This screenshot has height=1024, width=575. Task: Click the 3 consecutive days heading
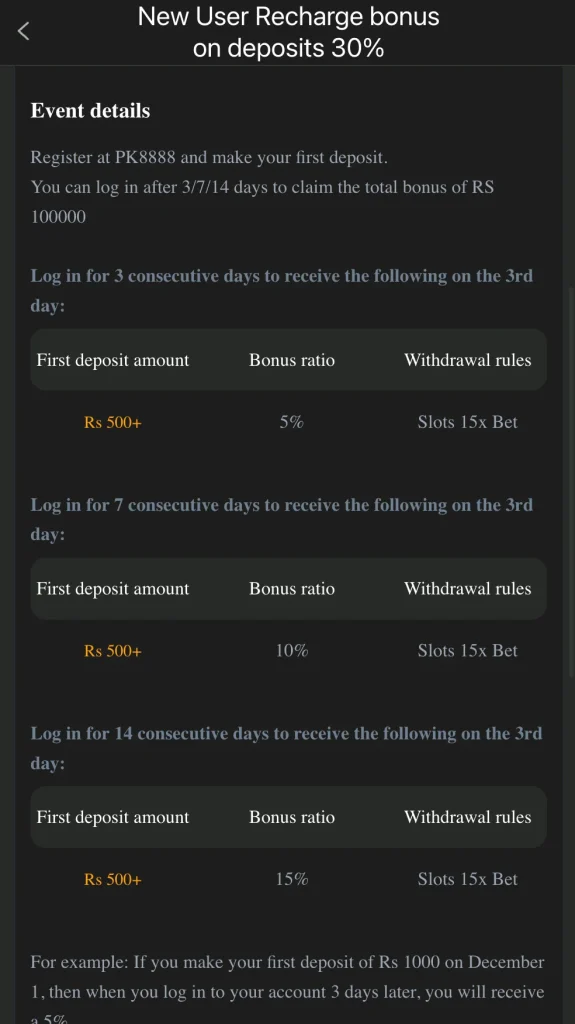[x=282, y=291]
